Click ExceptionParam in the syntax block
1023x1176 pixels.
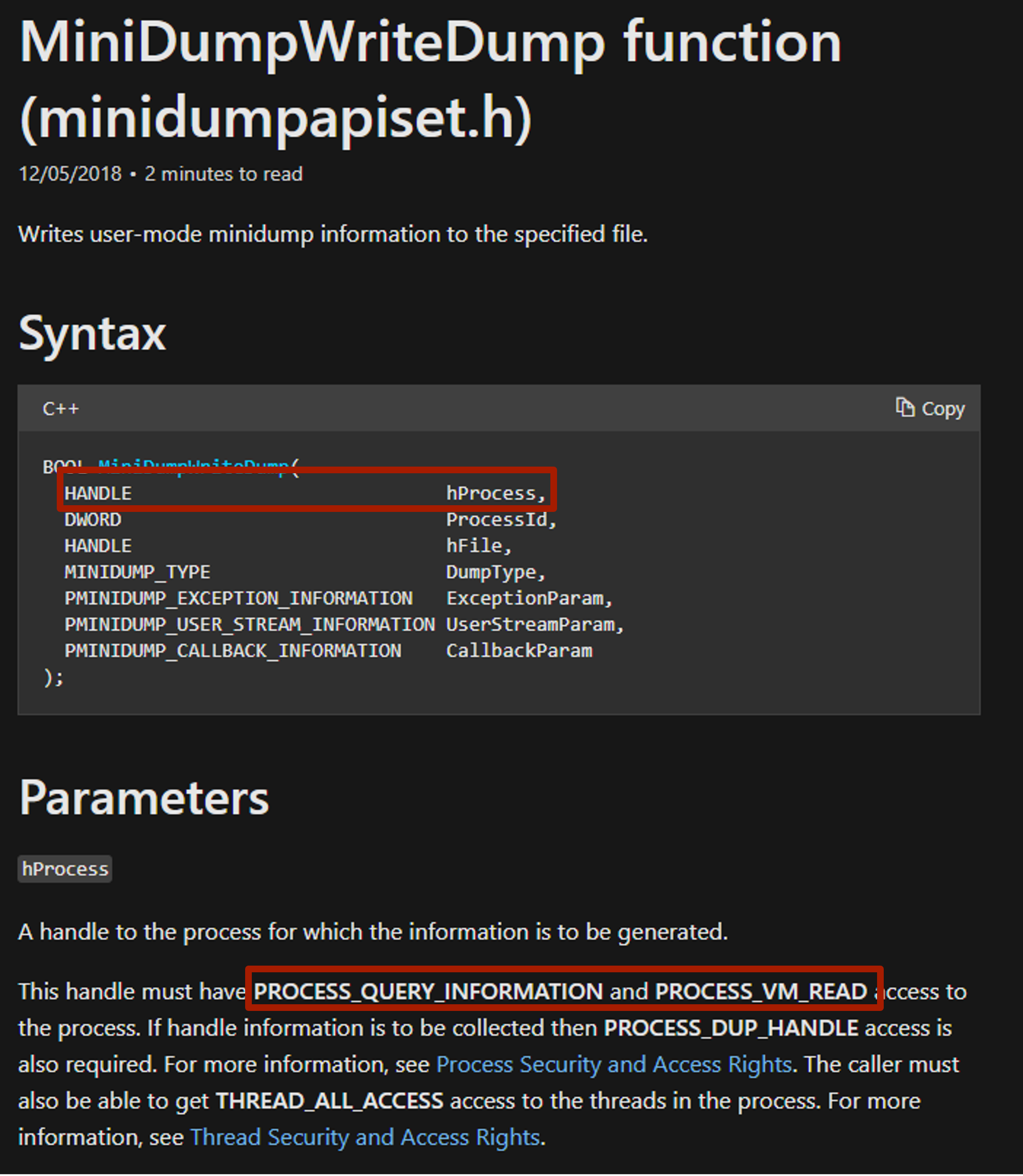528,599
